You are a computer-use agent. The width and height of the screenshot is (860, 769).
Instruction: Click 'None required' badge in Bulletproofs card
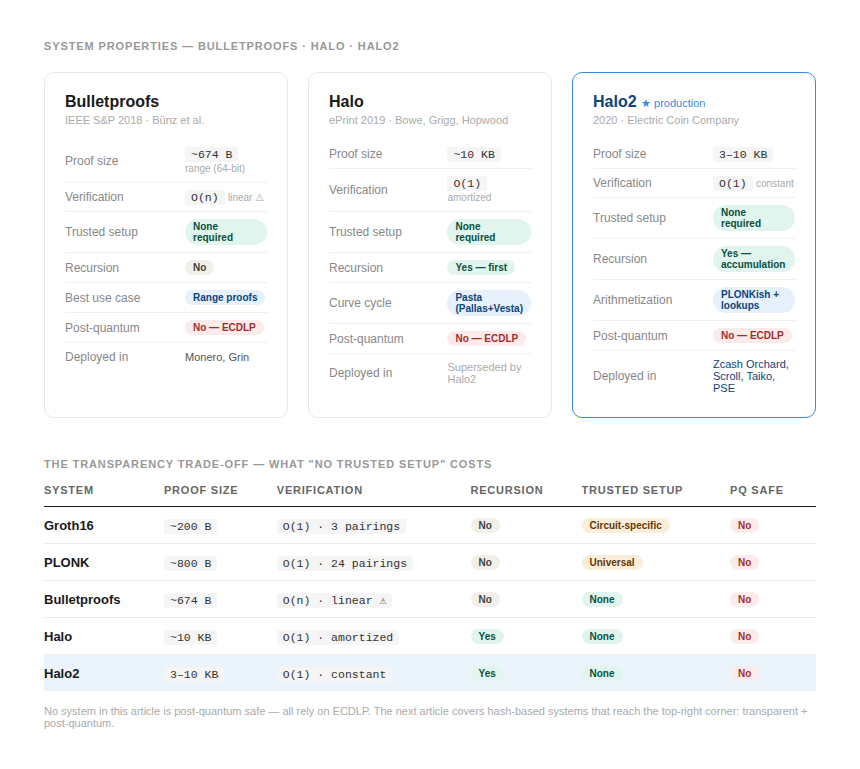[x=225, y=232]
